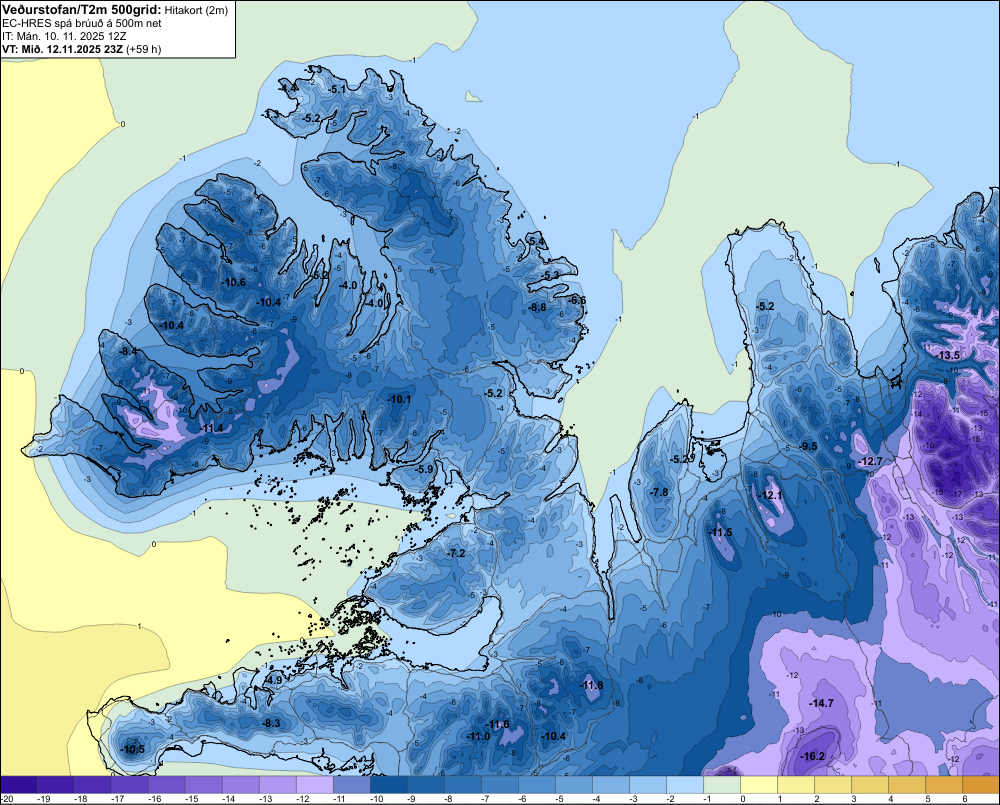Click the 'Hitakort (2m)' label
This screenshot has height=805, width=1000.
pyautogui.click(x=196, y=10)
